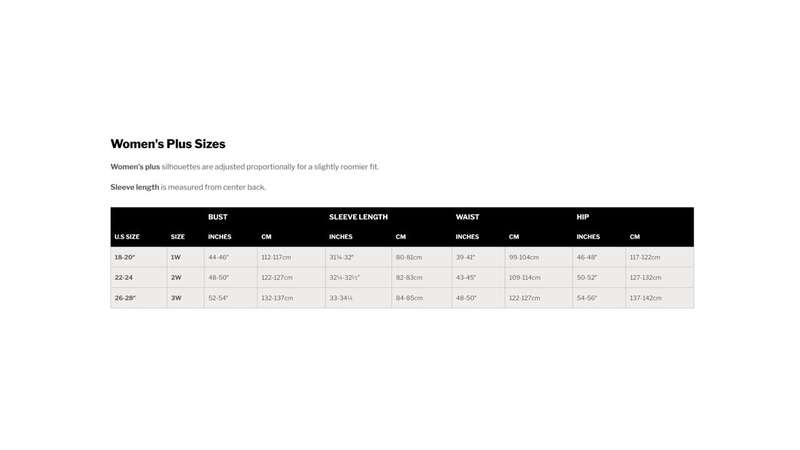Click the WAIST column header
Screen dimensions: 800x450
pyautogui.click(x=467, y=217)
